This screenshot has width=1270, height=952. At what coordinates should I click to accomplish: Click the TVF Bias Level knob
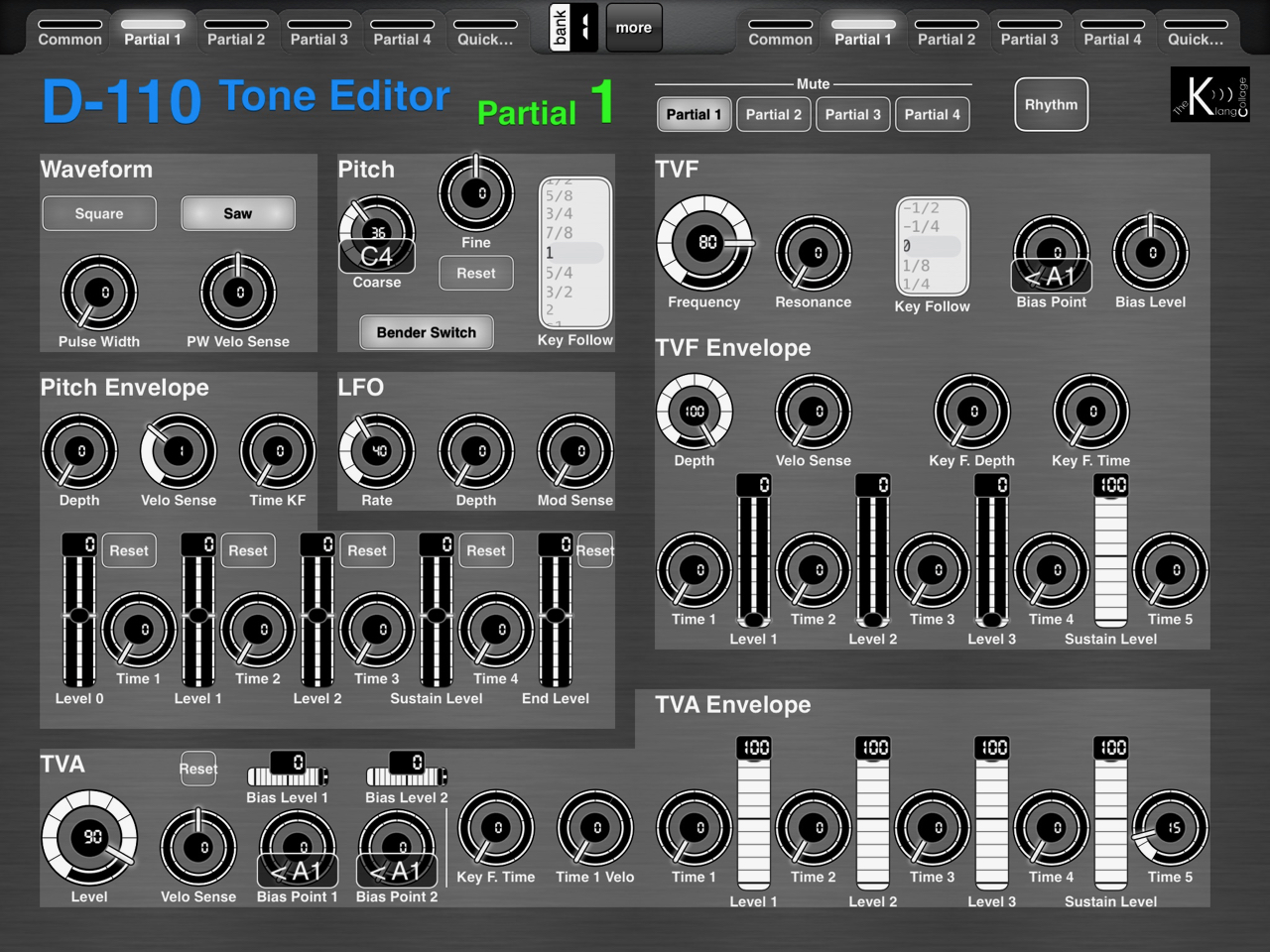[x=1151, y=253]
